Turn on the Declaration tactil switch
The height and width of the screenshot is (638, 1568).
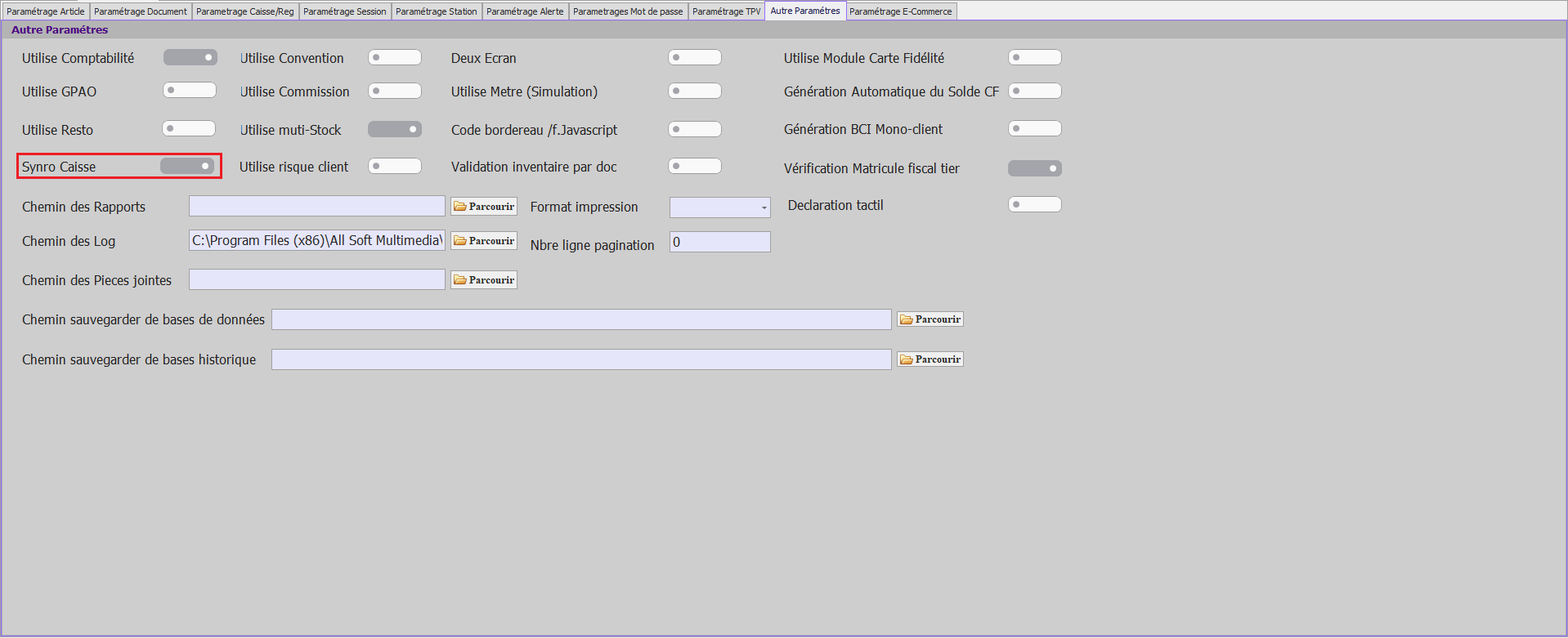click(1035, 204)
